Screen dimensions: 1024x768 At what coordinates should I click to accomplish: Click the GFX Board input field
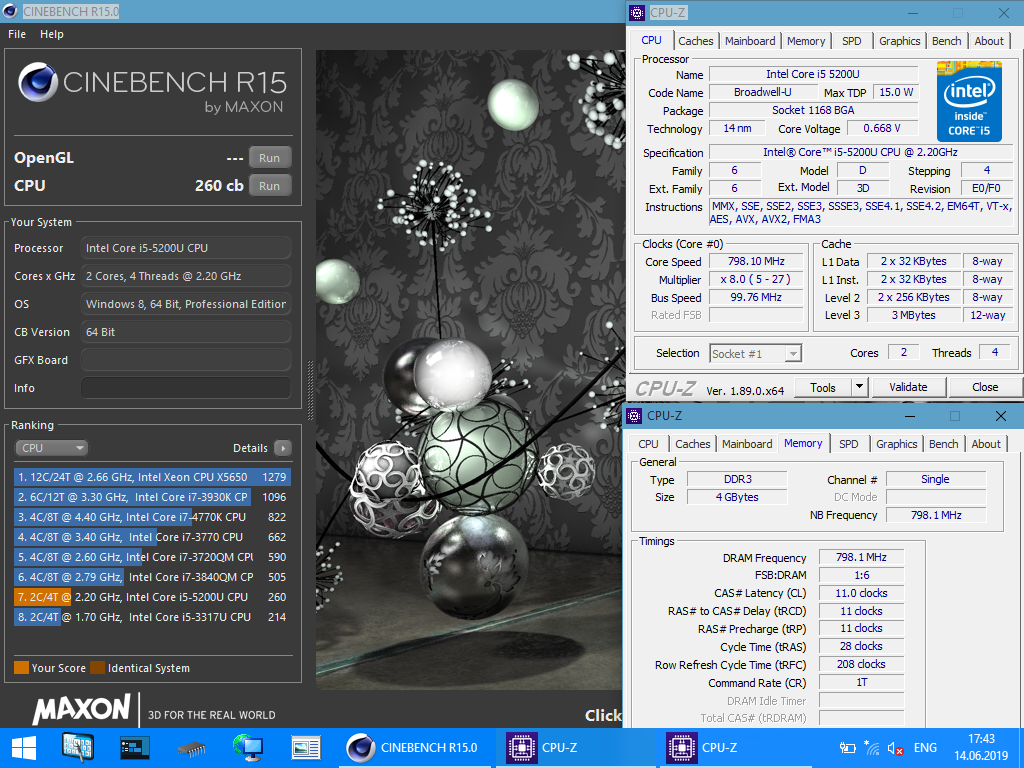click(x=186, y=360)
